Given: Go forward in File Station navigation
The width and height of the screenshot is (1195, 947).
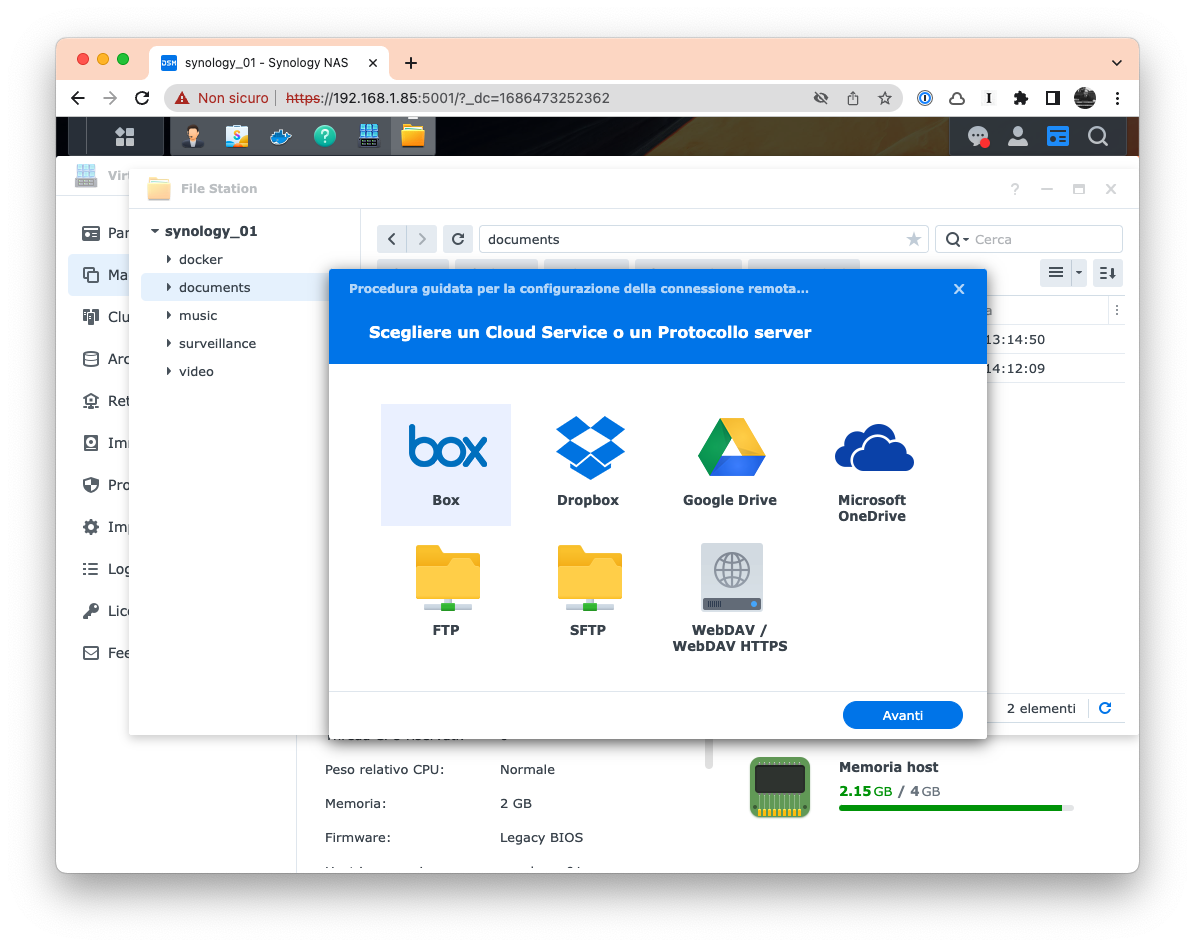Looking at the screenshot, I should click(x=421, y=239).
